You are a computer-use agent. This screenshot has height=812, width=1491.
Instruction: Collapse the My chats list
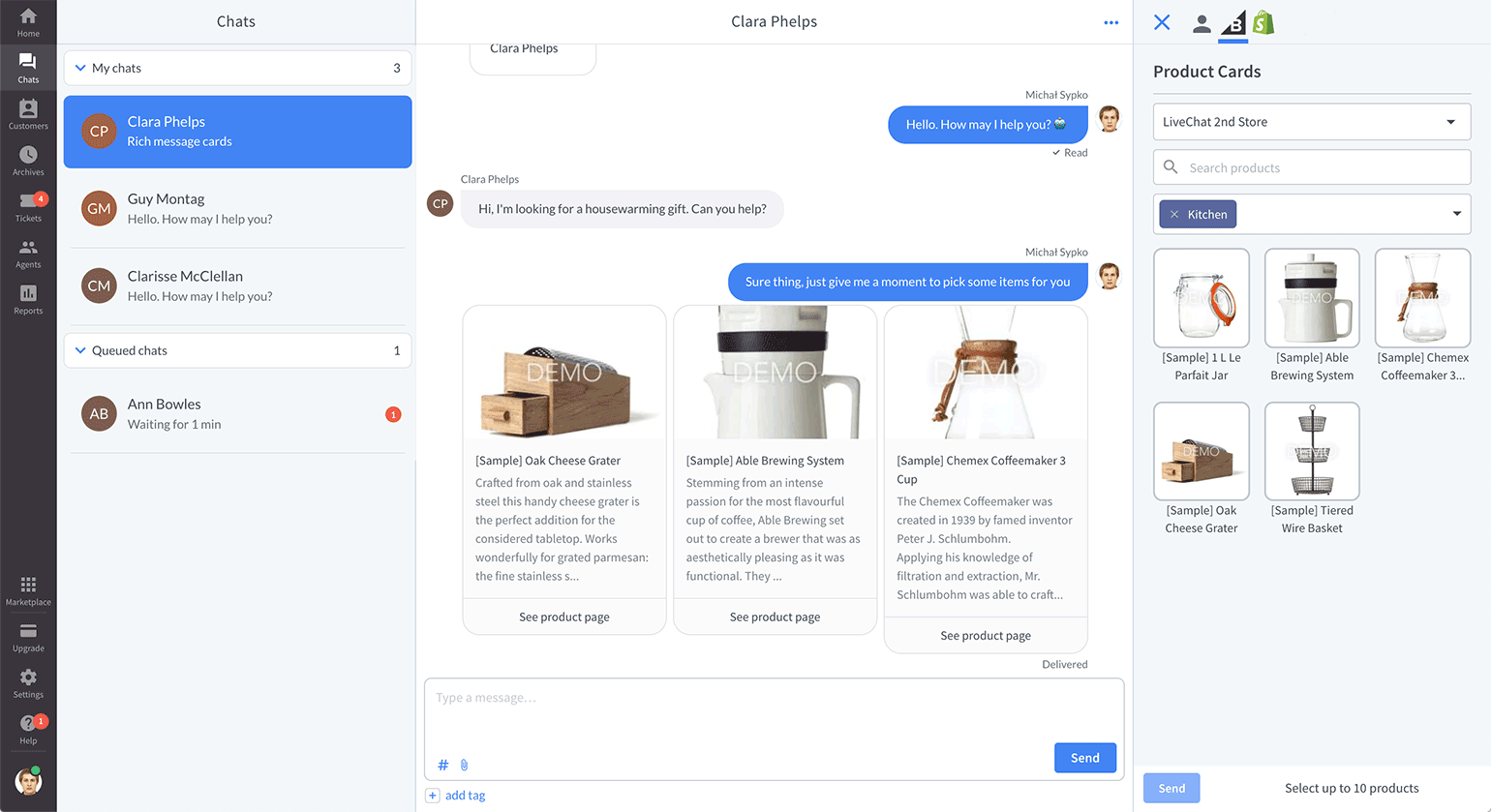pyautogui.click(x=79, y=68)
